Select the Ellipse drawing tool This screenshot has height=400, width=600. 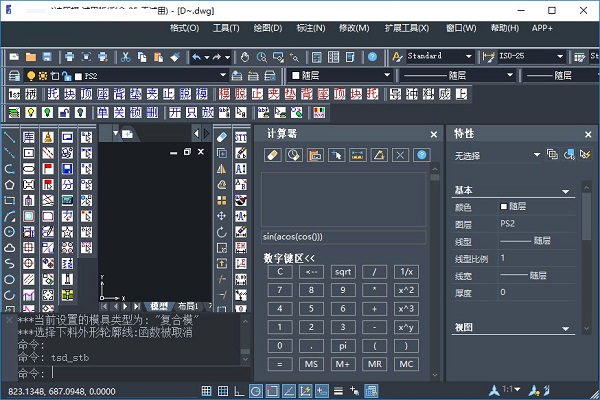click(9, 279)
